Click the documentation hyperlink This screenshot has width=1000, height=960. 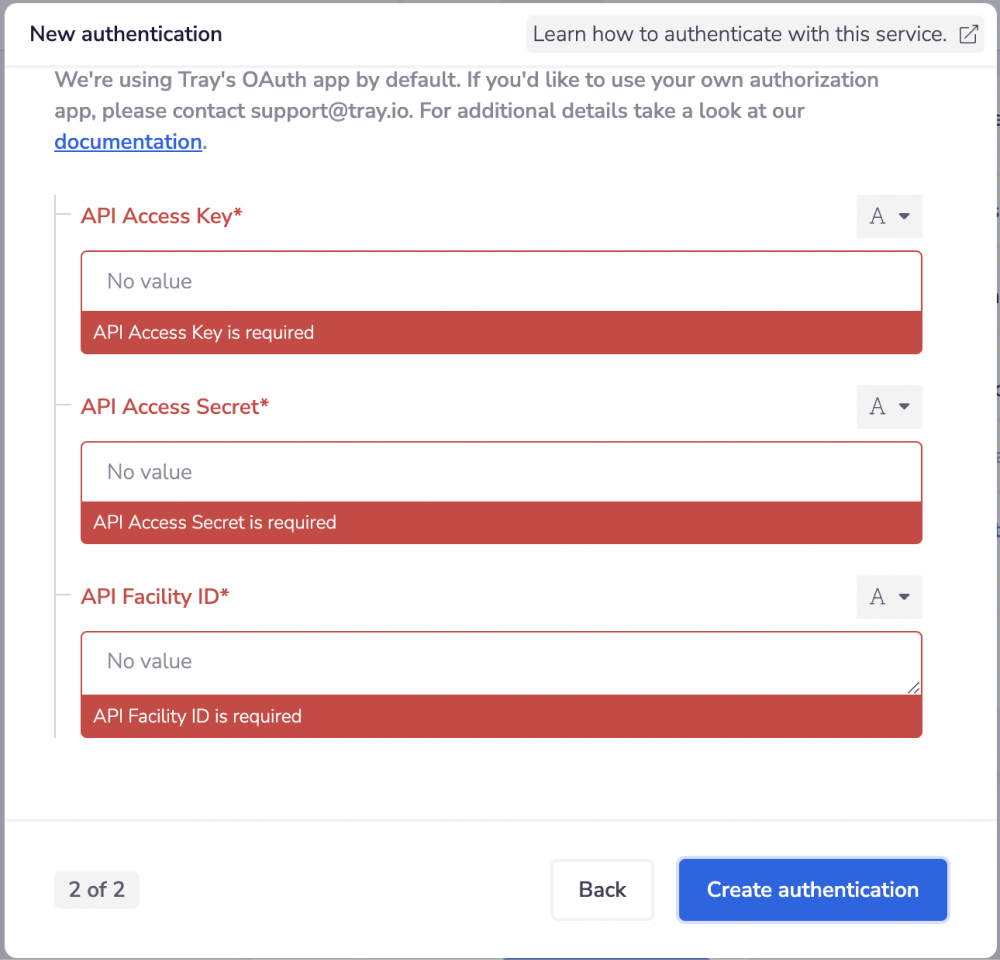[x=127, y=141]
